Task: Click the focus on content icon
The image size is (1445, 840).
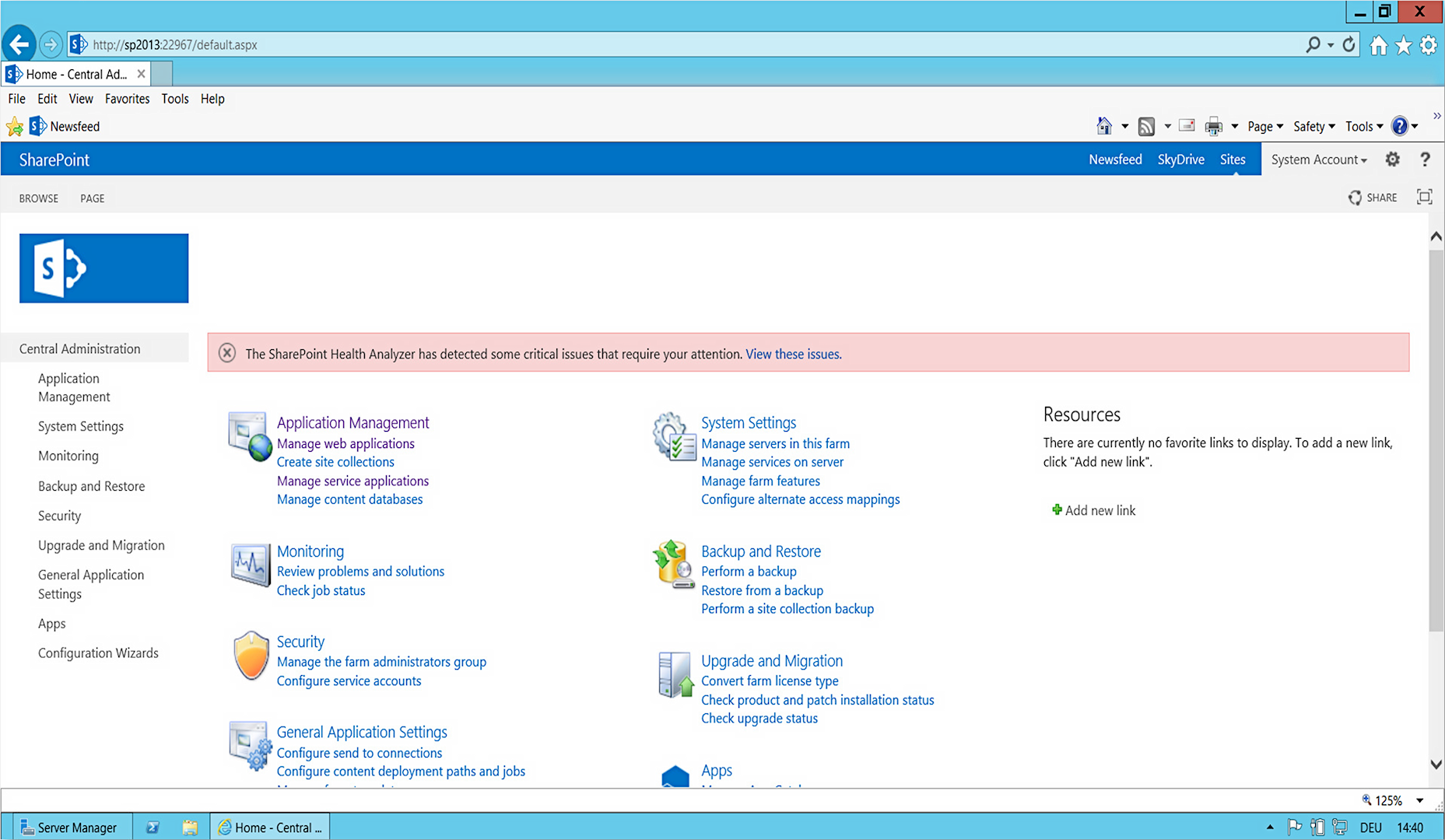Action: point(1424,198)
